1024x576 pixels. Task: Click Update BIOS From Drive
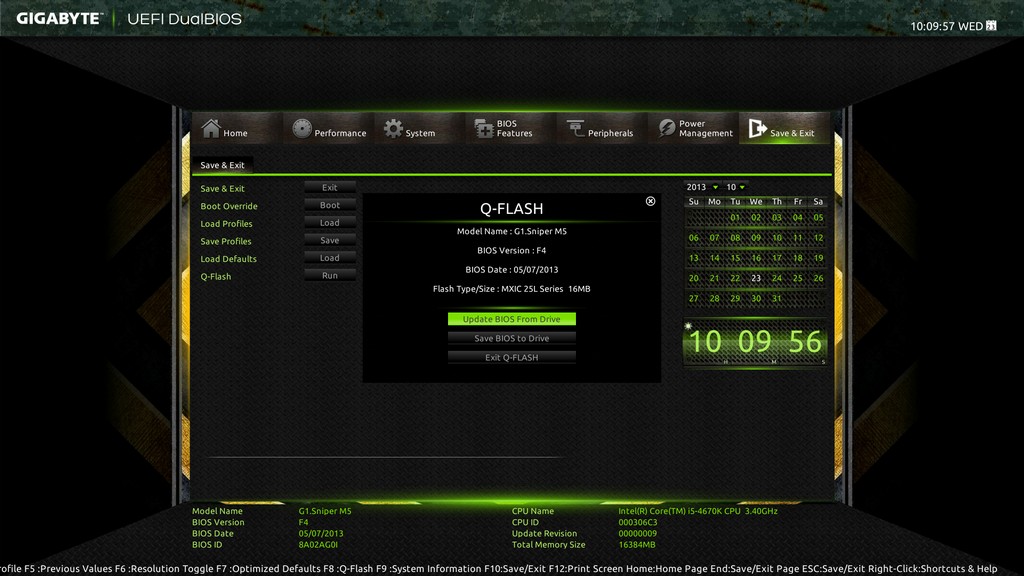point(511,319)
